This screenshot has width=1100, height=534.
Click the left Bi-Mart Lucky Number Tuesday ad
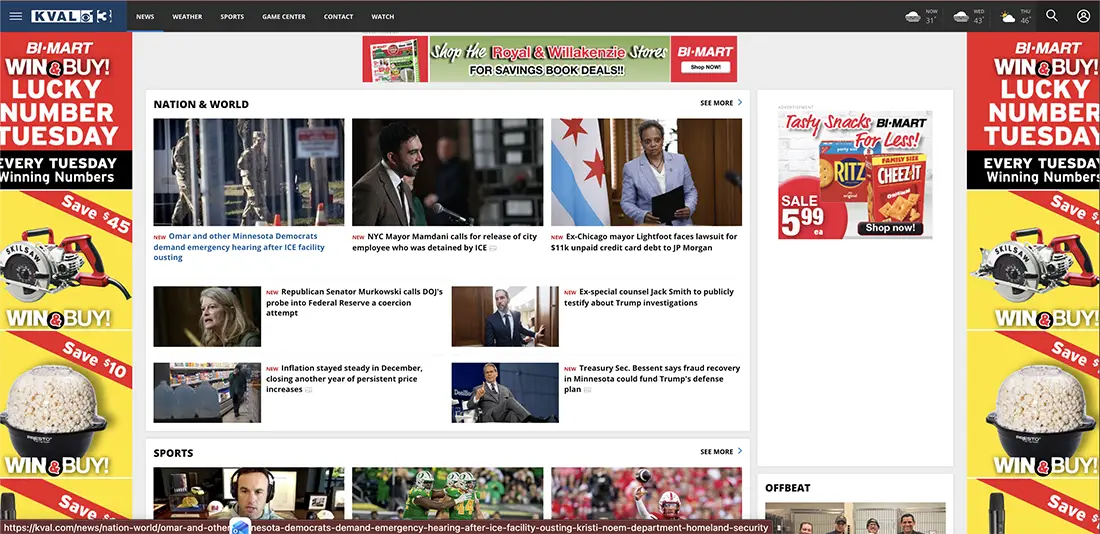click(66, 281)
